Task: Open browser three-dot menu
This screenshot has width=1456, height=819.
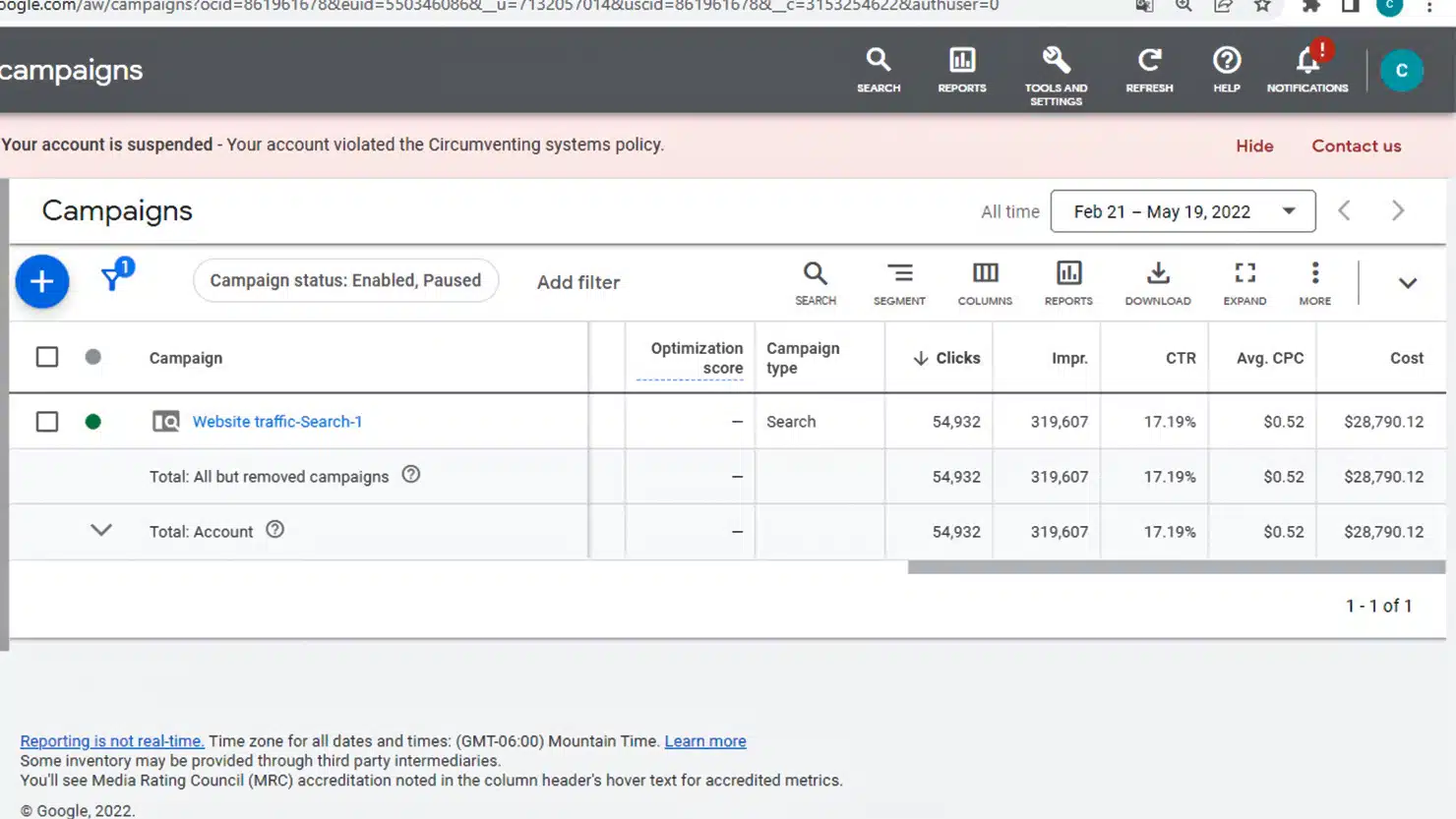Action: [x=1430, y=6]
